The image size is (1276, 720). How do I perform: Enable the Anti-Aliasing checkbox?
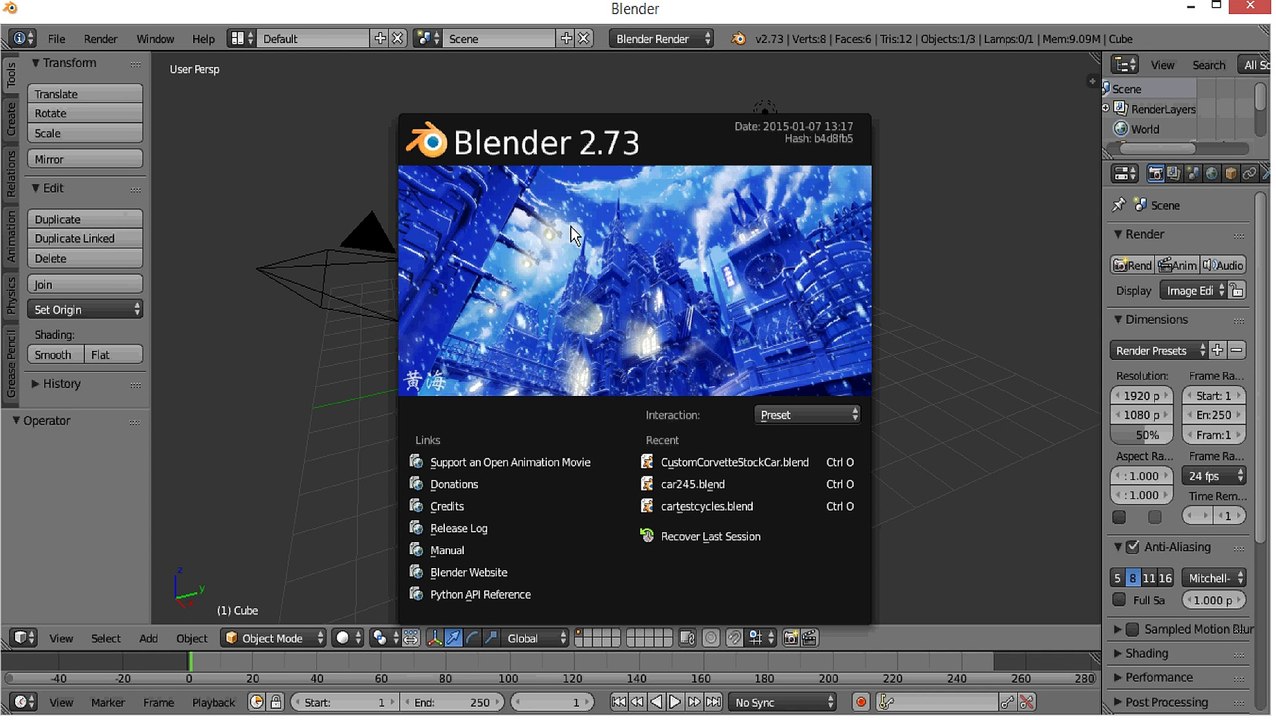[1132, 547]
